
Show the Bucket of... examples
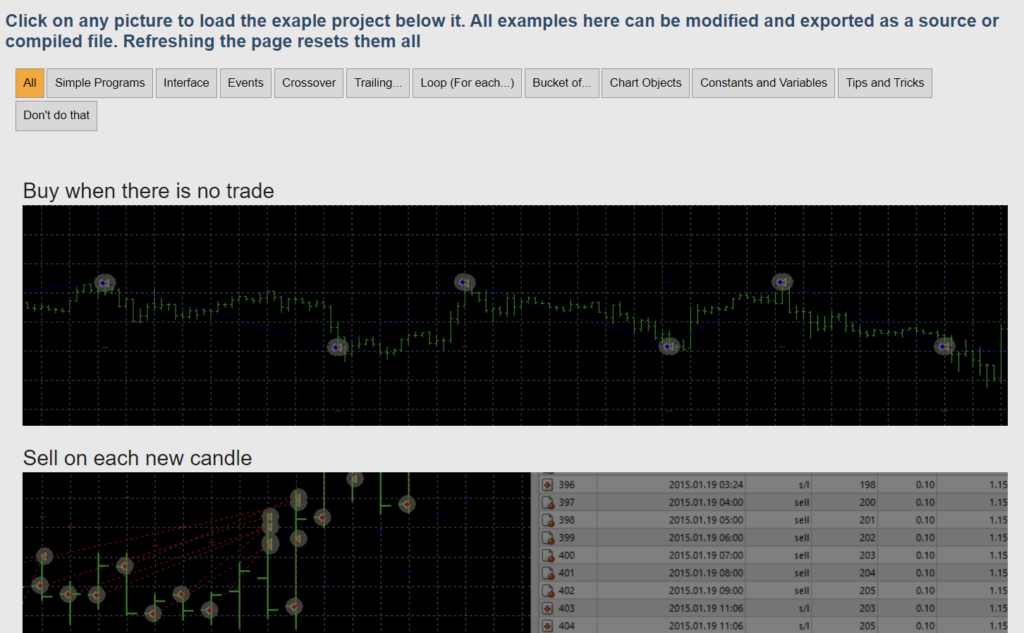tap(562, 83)
